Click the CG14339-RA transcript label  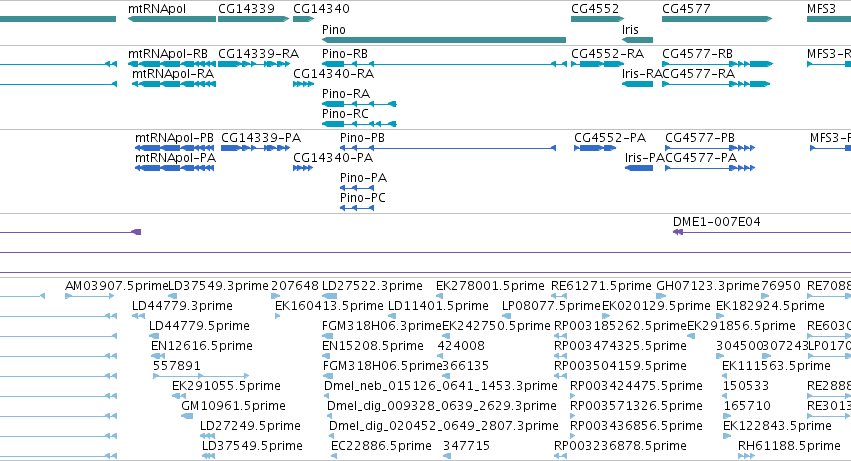point(258,54)
